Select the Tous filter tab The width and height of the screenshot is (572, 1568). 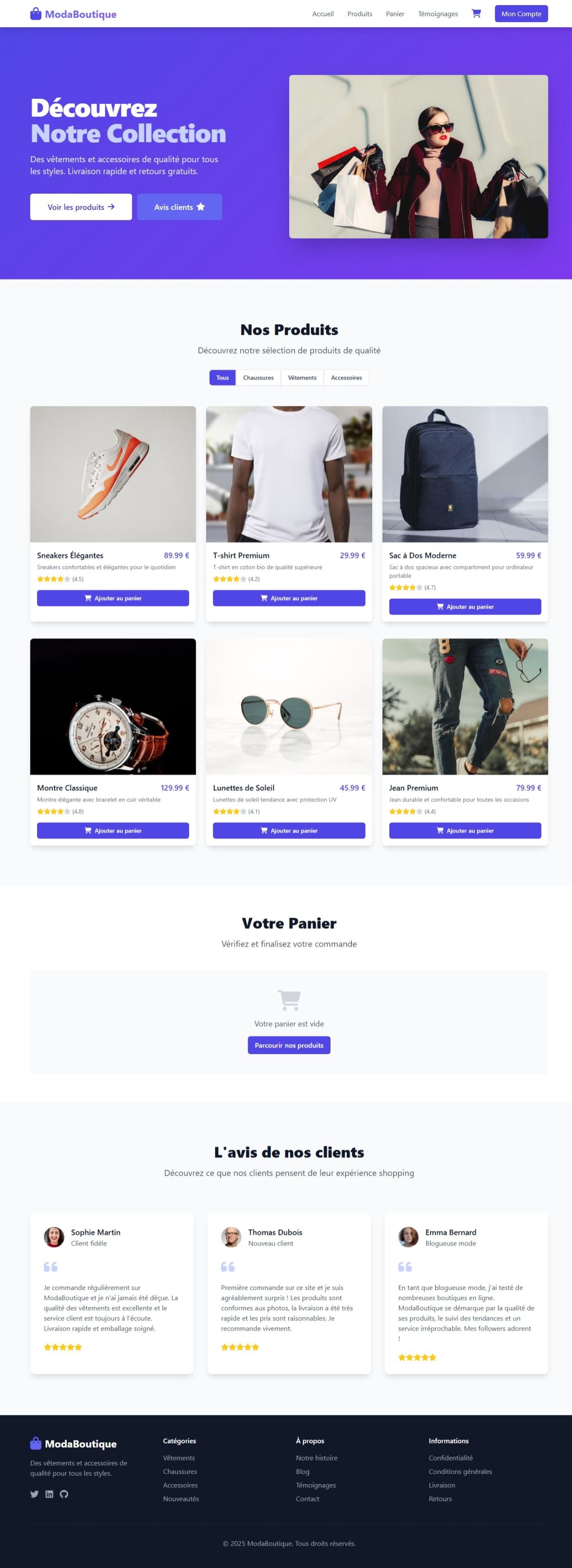click(x=222, y=378)
